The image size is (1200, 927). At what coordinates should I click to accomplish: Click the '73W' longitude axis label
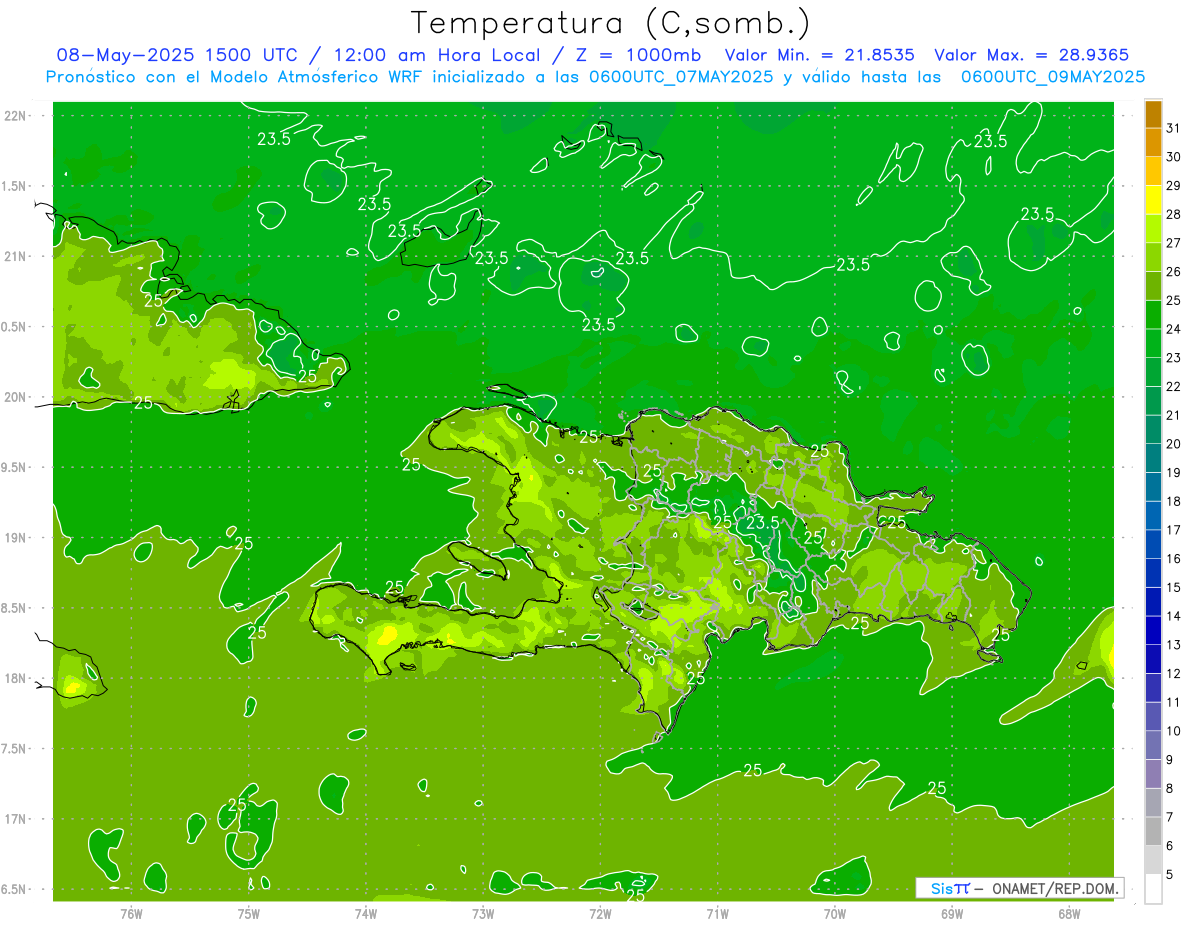click(x=483, y=914)
